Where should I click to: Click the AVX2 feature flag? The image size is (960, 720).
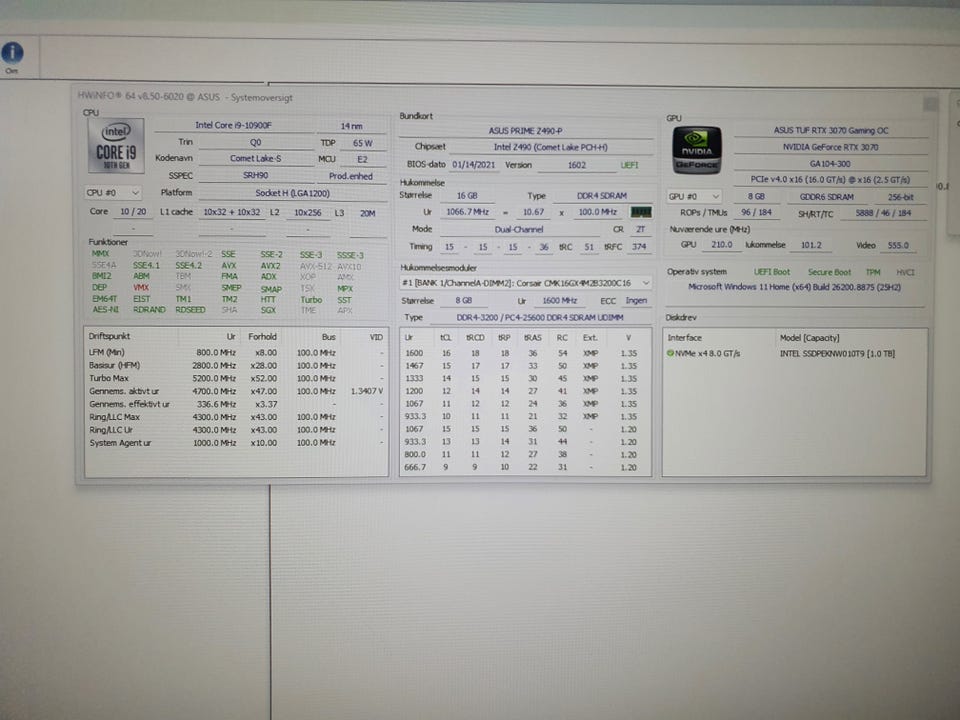tap(271, 266)
